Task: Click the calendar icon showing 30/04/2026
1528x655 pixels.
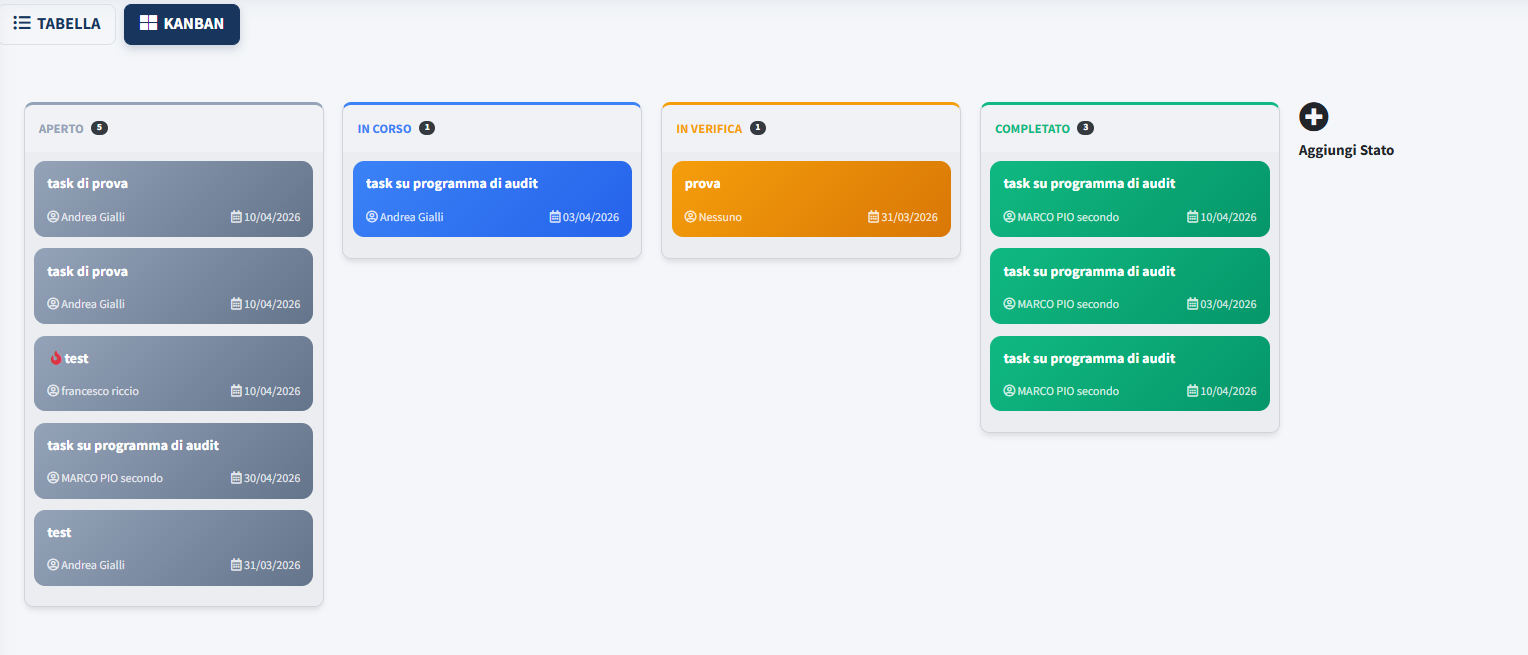Action: (x=236, y=478)
